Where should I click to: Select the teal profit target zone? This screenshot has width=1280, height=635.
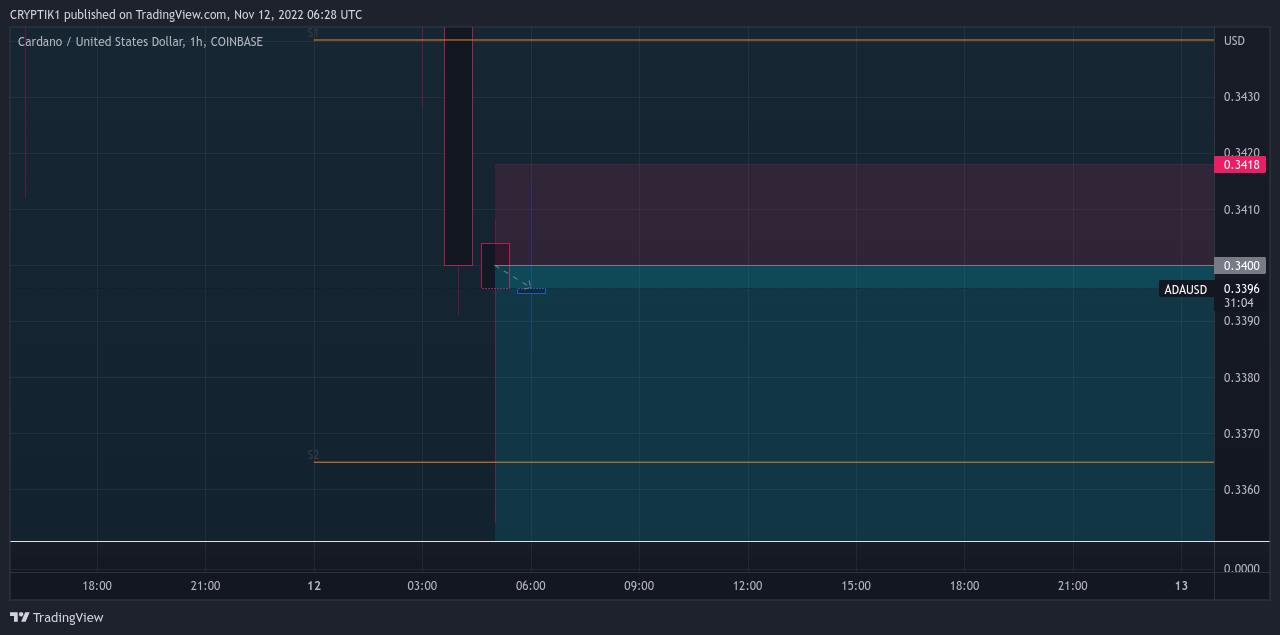pyautogui.click(x=854, y=403)
